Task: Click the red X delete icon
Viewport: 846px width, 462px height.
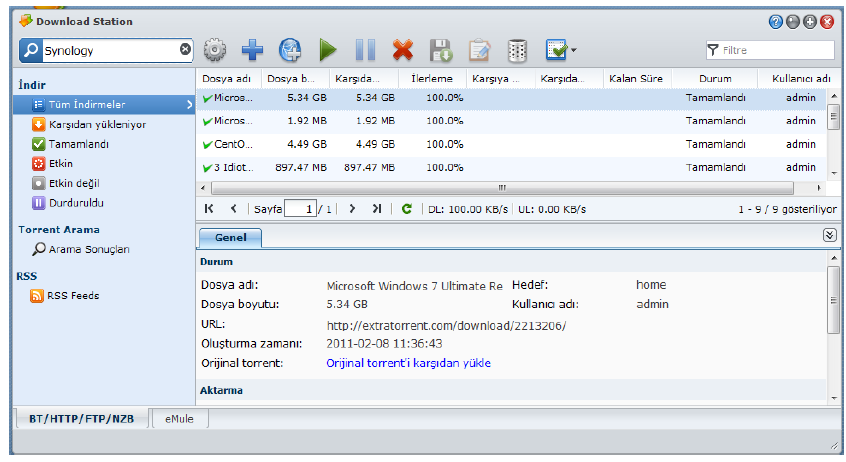Action: (402, 49)
